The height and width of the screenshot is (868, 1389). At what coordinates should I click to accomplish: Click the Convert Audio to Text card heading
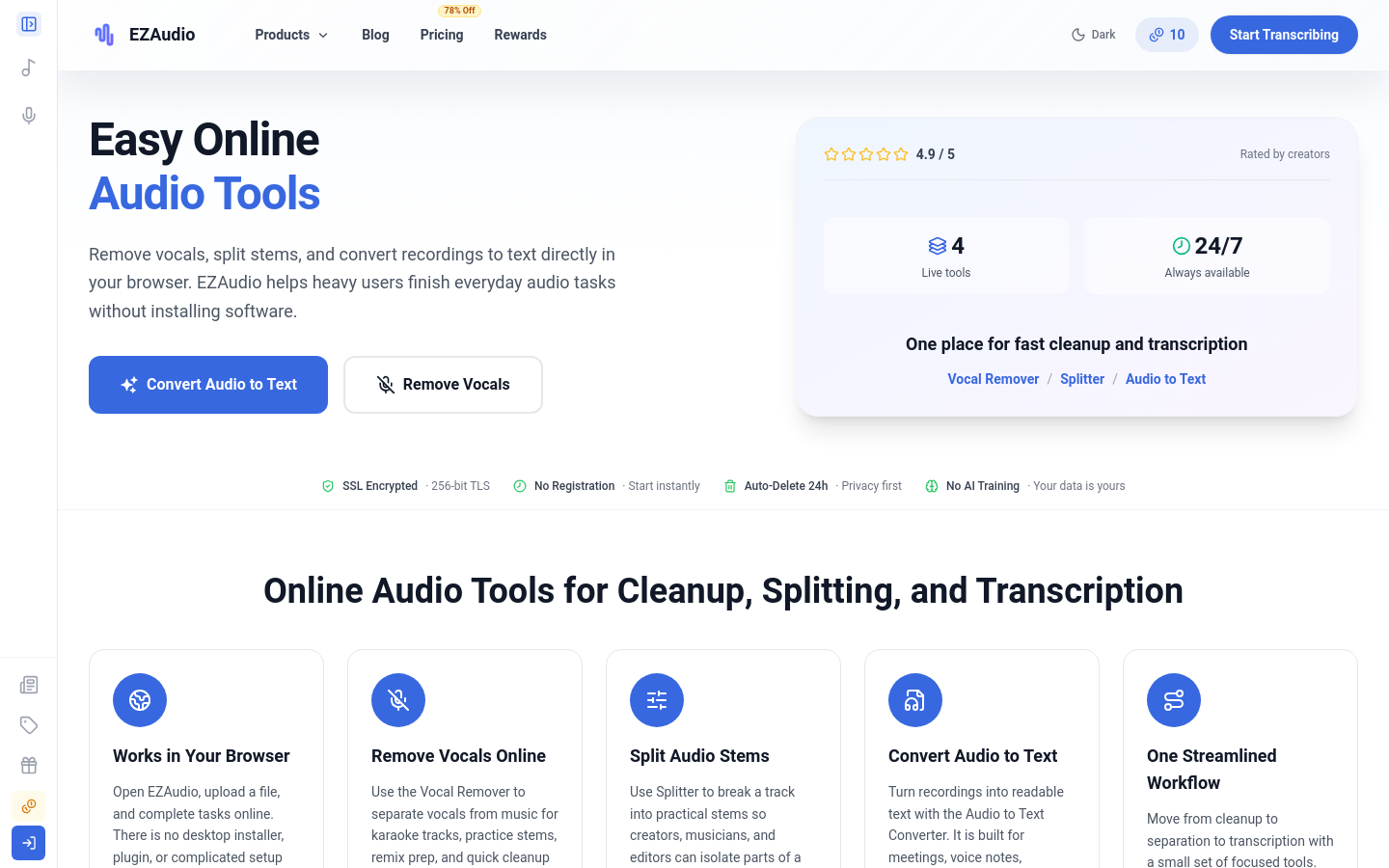click(972, 756)
